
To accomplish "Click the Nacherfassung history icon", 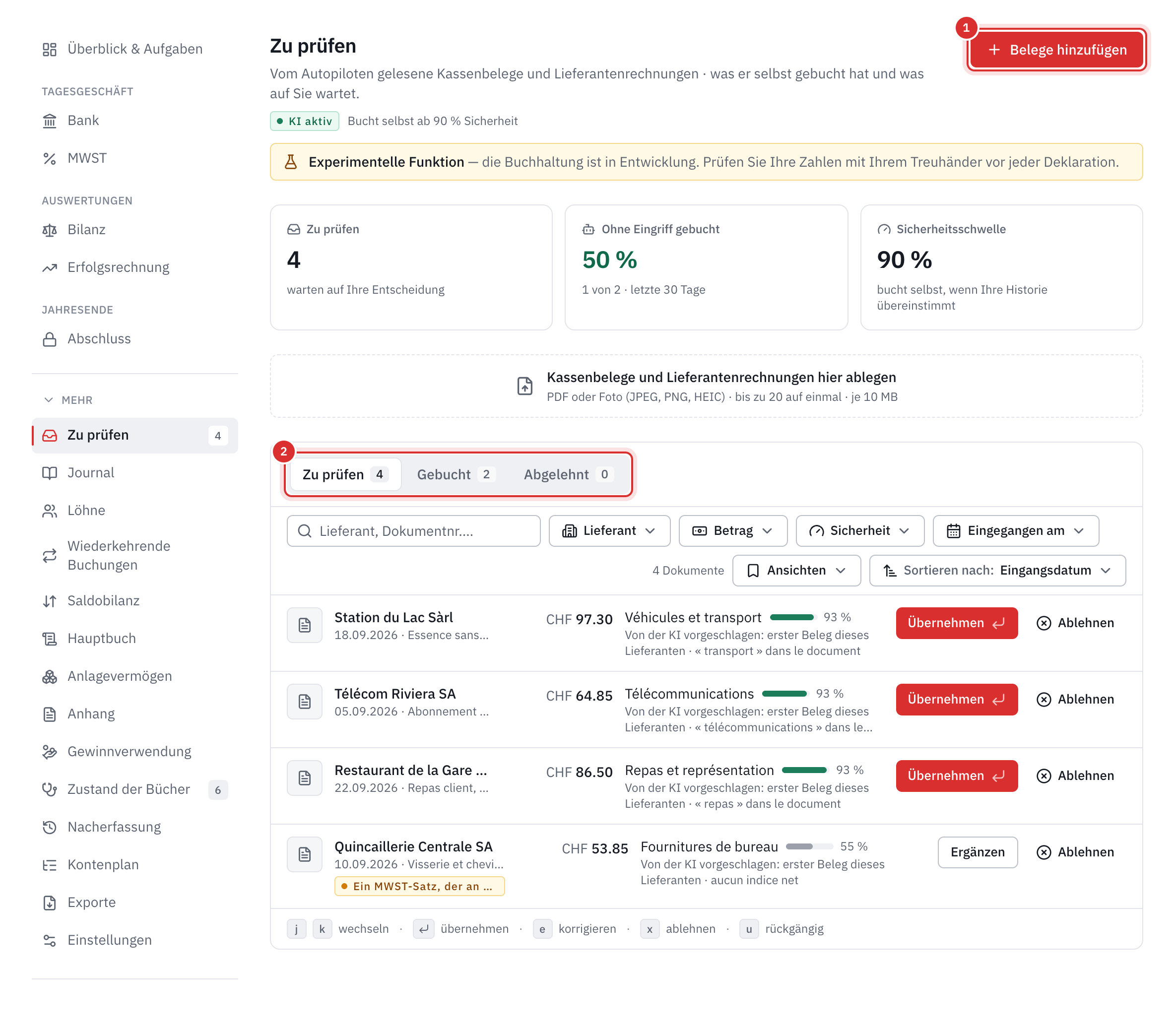I will [x=50, y=827].
